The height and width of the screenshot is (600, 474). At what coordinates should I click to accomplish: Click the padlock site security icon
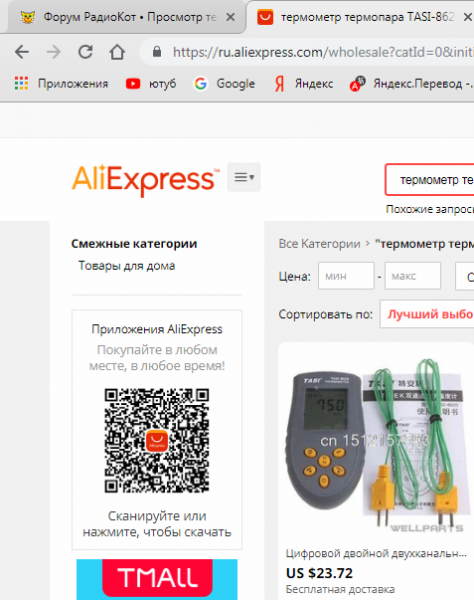[x=156, y=52]
